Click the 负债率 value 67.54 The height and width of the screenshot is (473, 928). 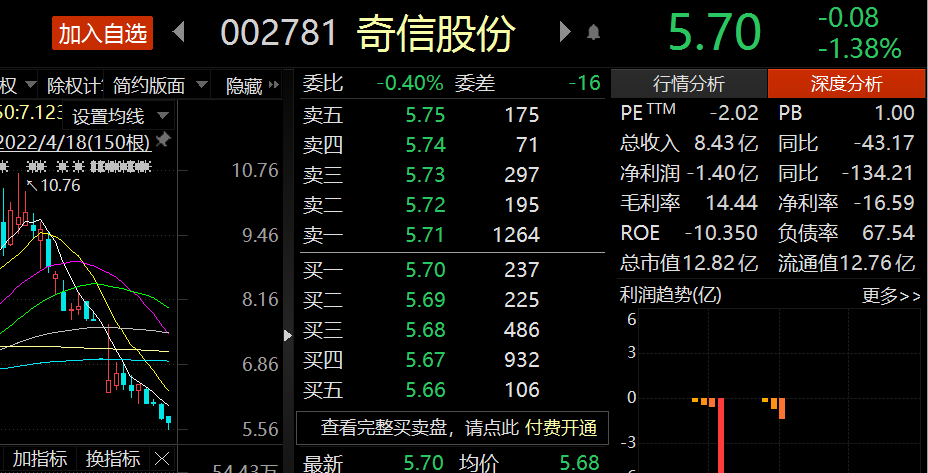click(889, 233)
